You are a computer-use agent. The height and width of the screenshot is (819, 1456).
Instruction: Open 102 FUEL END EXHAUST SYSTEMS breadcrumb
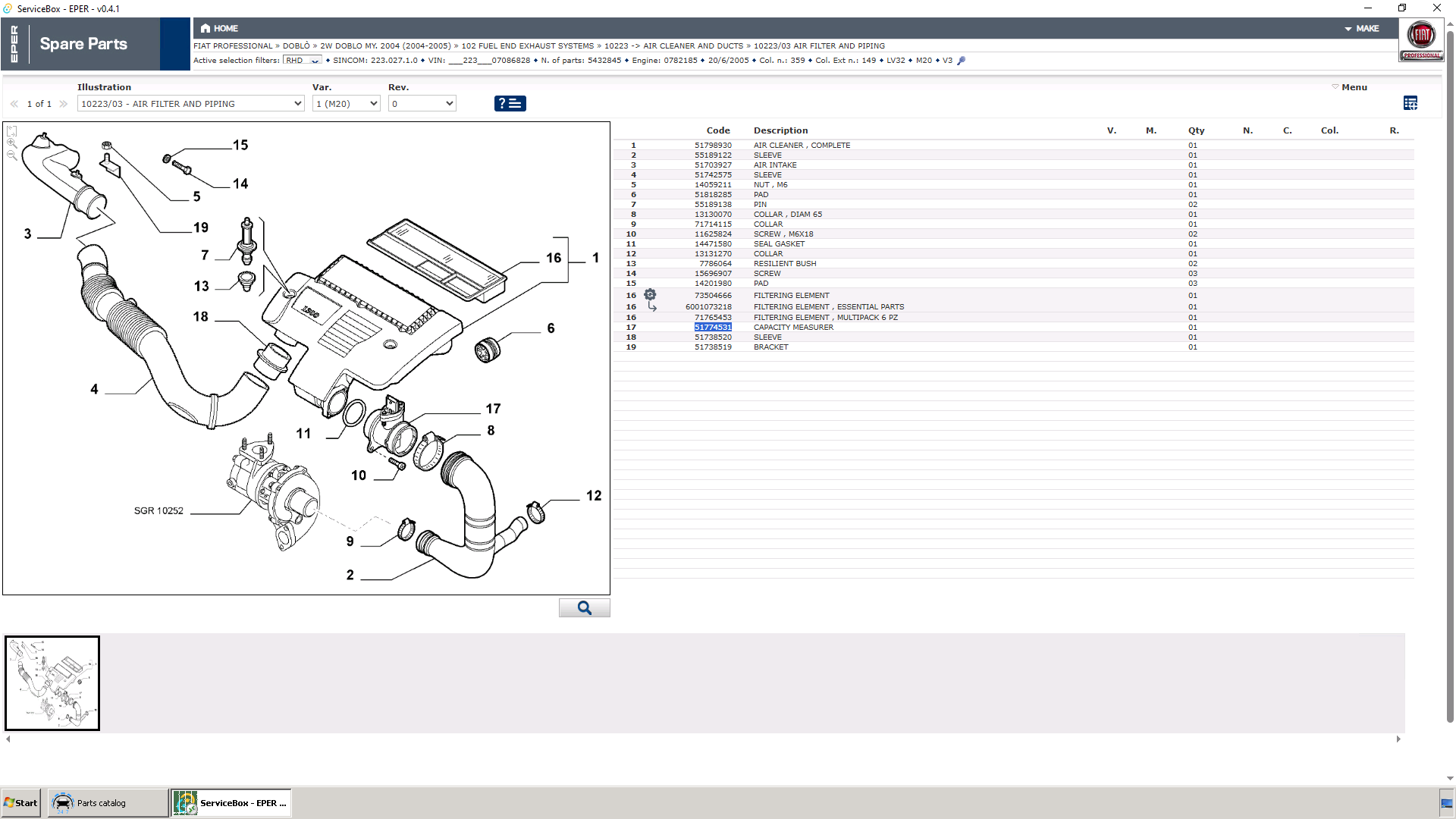[x=528, y=46]
